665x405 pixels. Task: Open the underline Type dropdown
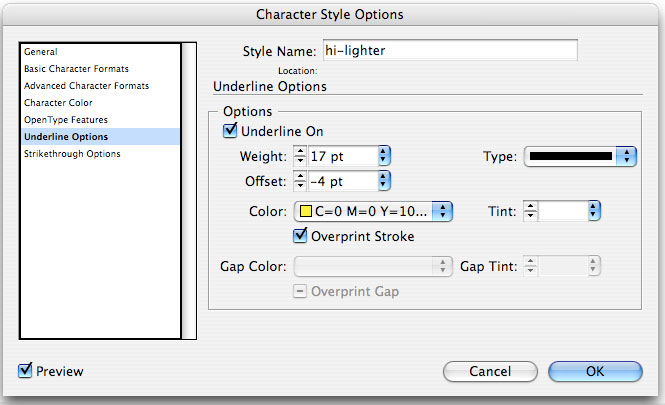[x=580, y=156]
